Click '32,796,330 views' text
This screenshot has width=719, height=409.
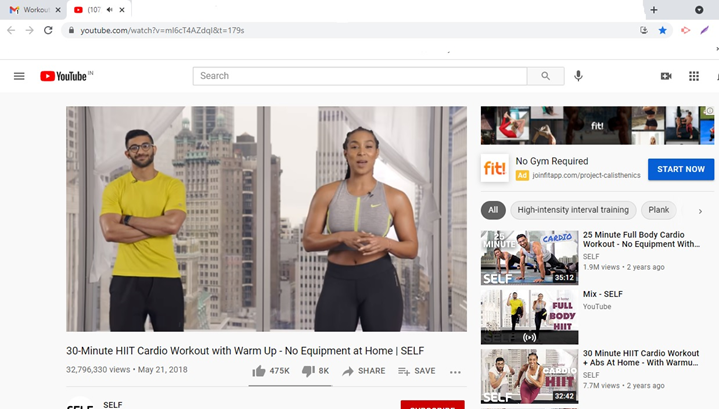pos(98,370)
